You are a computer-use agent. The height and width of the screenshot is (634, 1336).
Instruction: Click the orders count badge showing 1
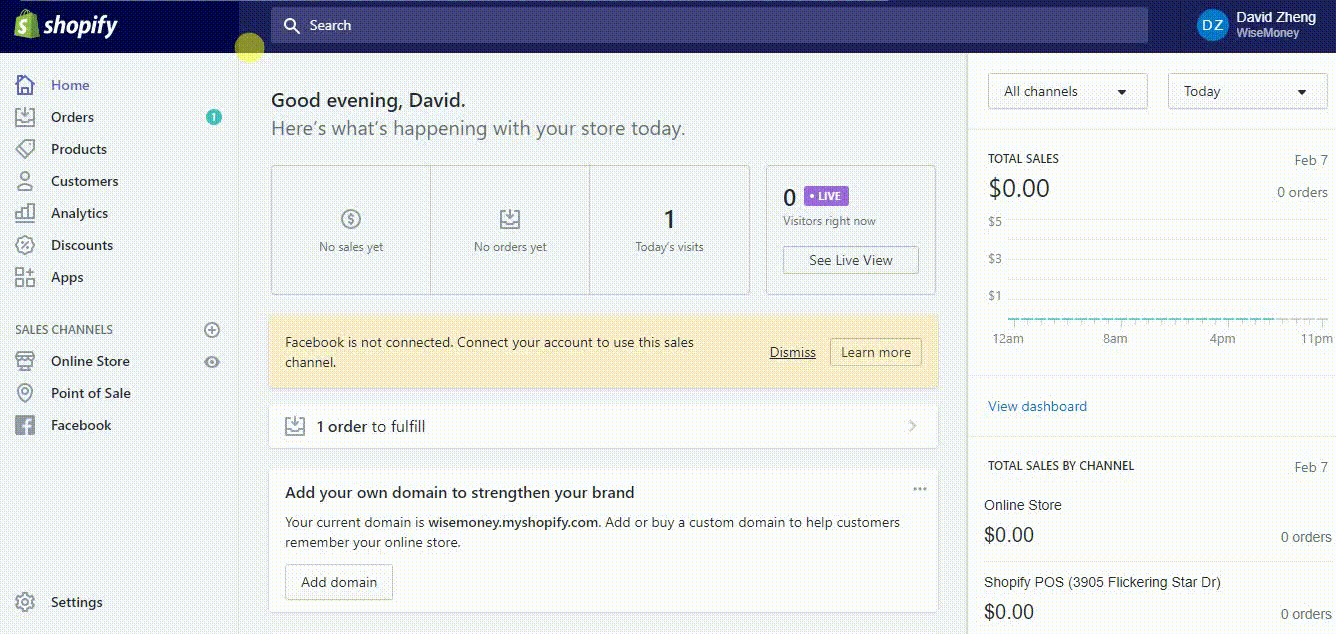(213, 117)
